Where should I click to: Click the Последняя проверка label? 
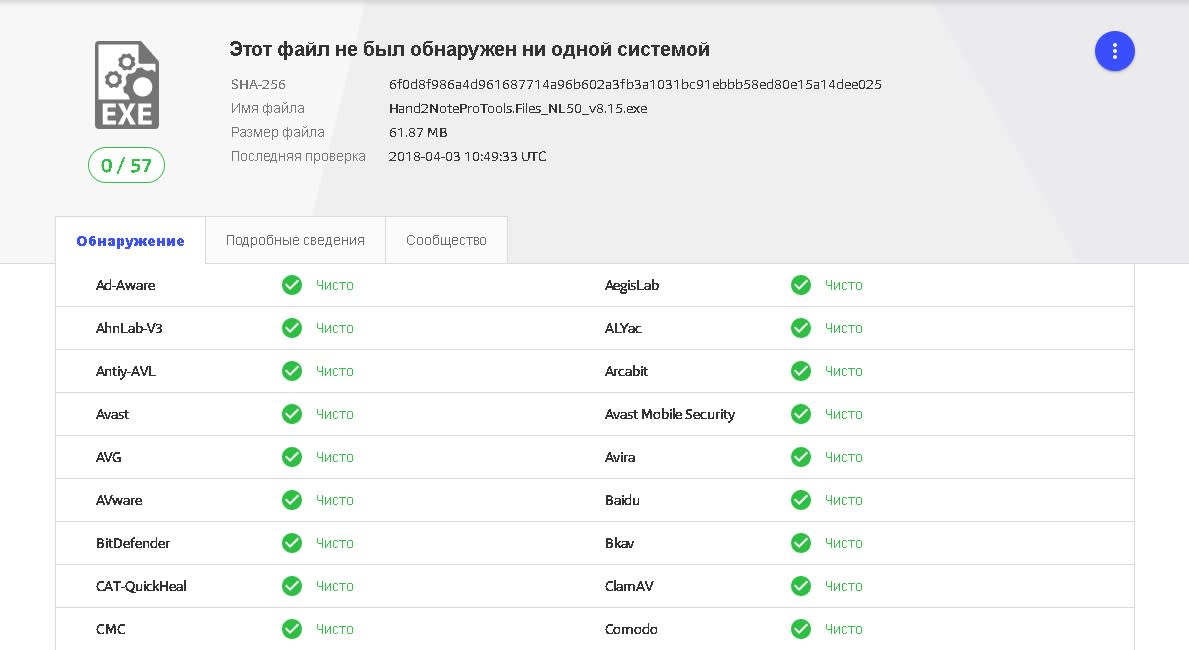298,156
